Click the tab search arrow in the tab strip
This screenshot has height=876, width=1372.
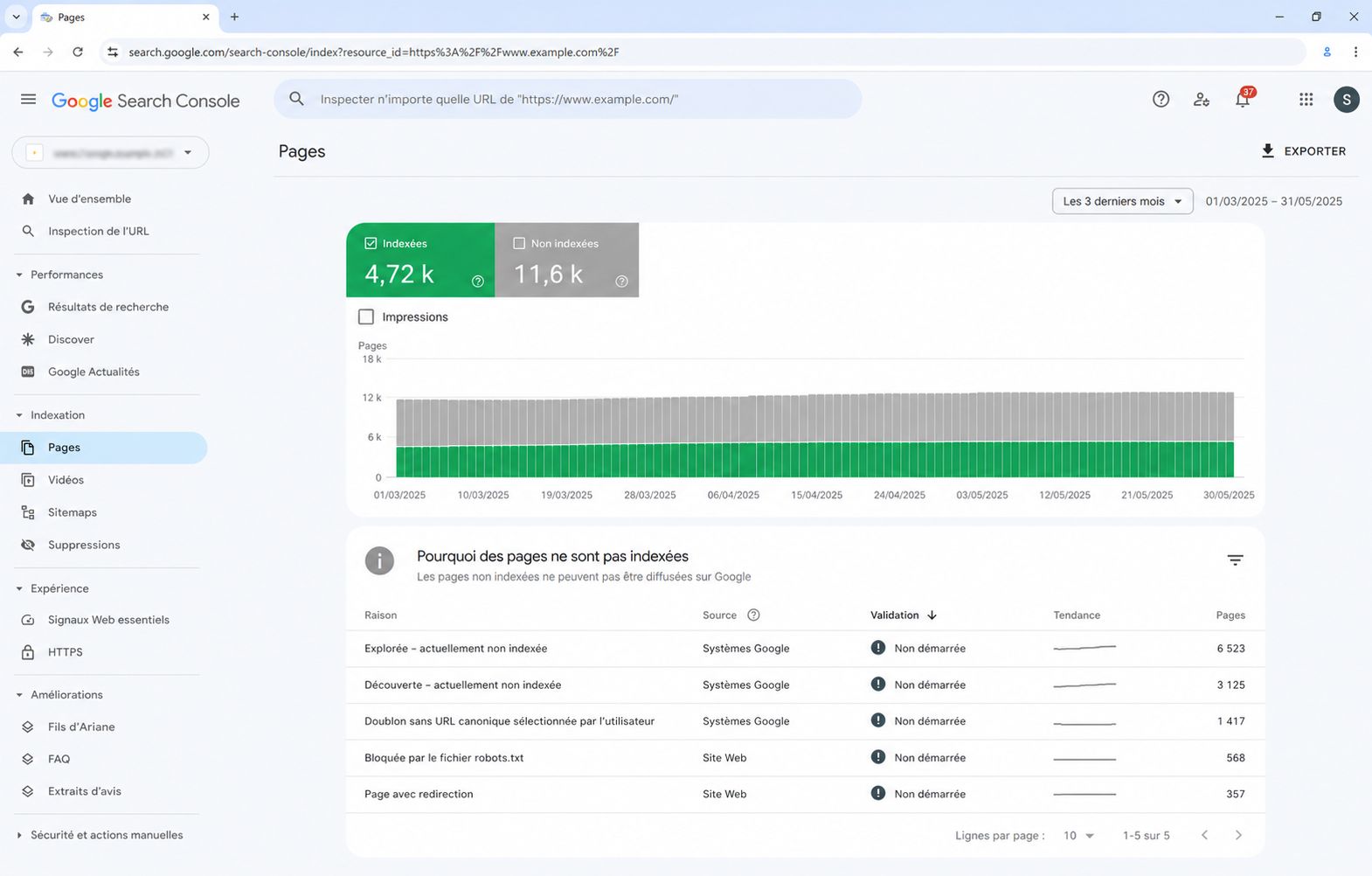tap(16, 17)
